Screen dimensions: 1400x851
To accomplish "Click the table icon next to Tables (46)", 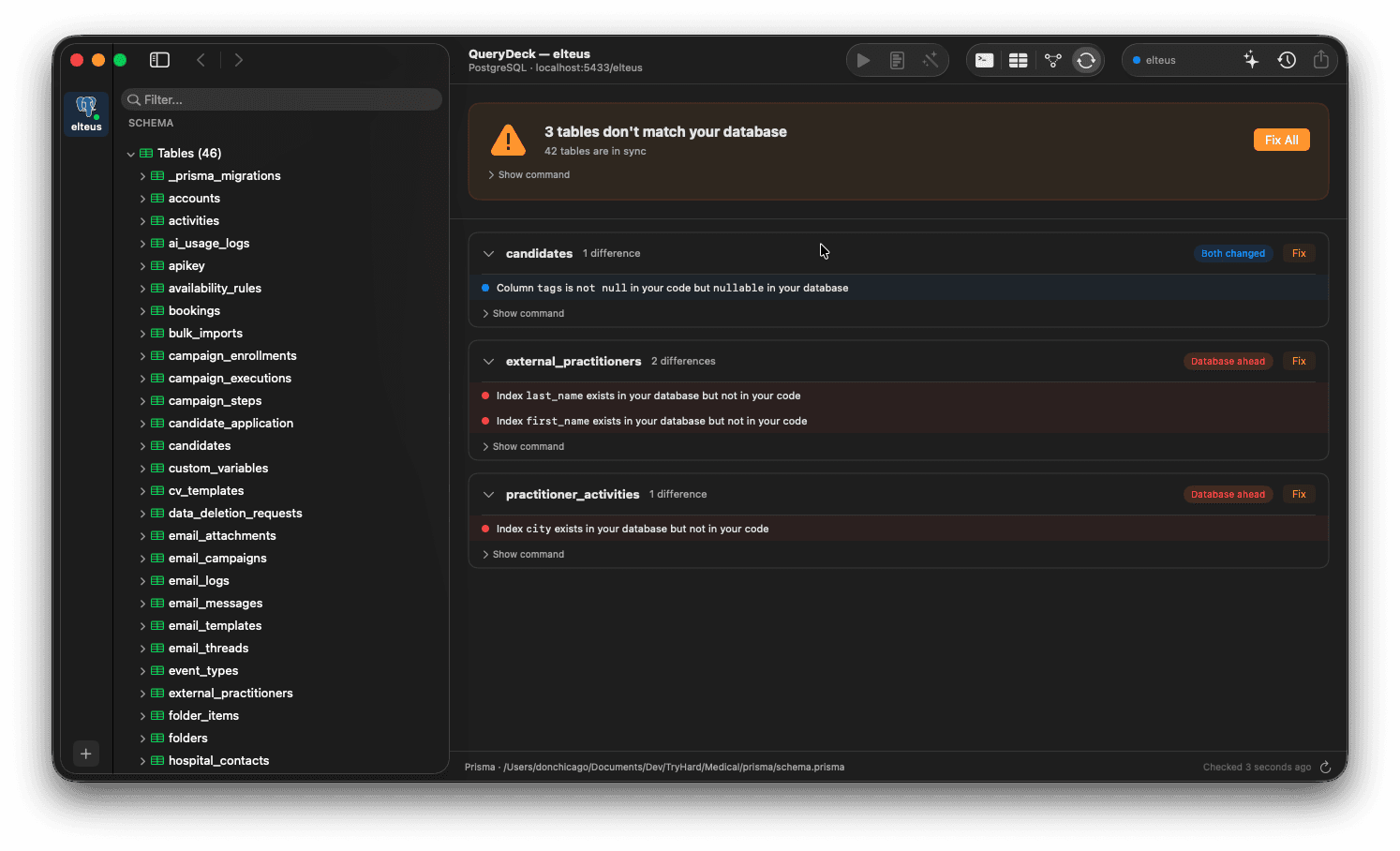I will coord(146,154).
